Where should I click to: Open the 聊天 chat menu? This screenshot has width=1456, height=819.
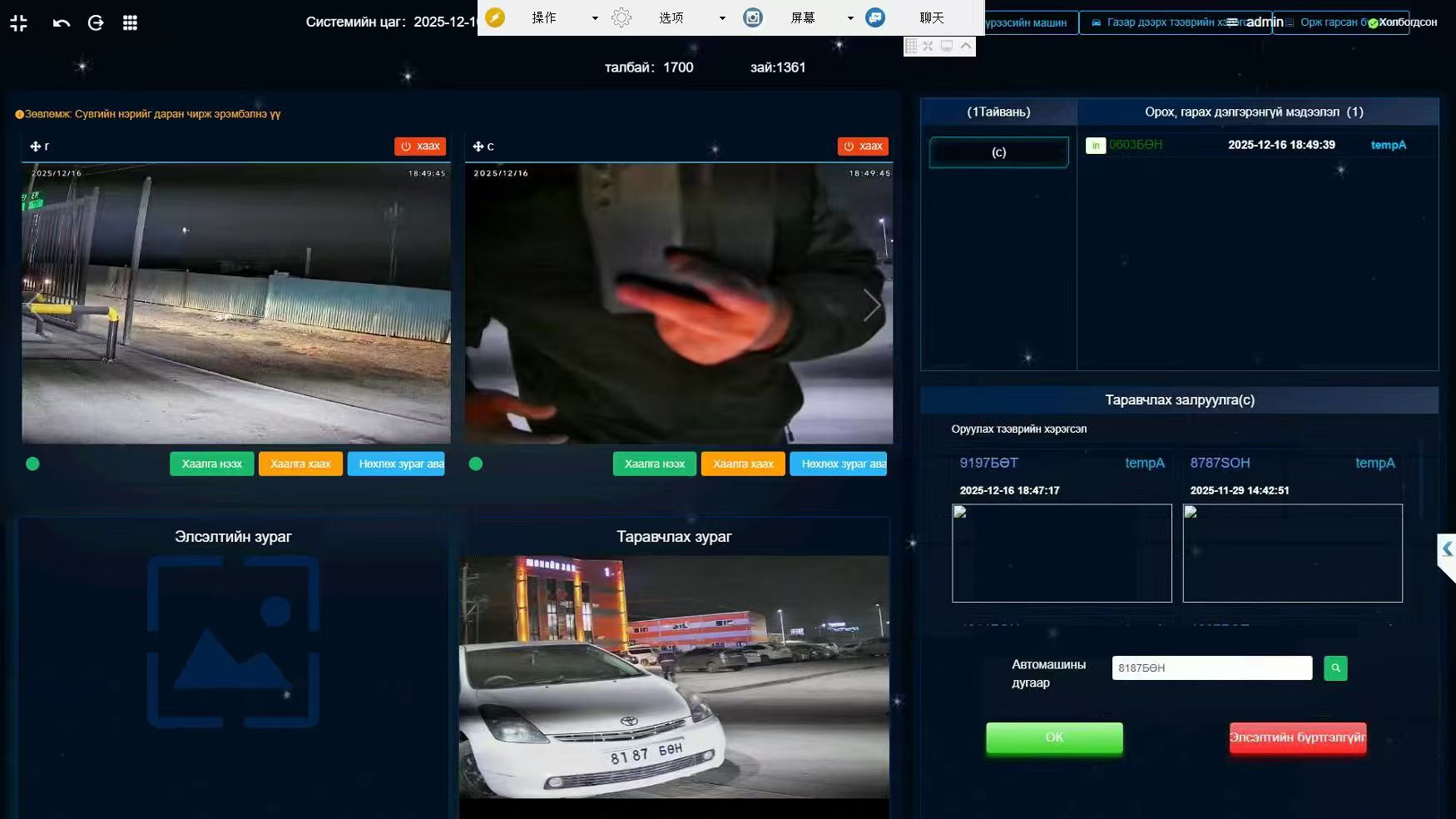click(x=932, y=17)
